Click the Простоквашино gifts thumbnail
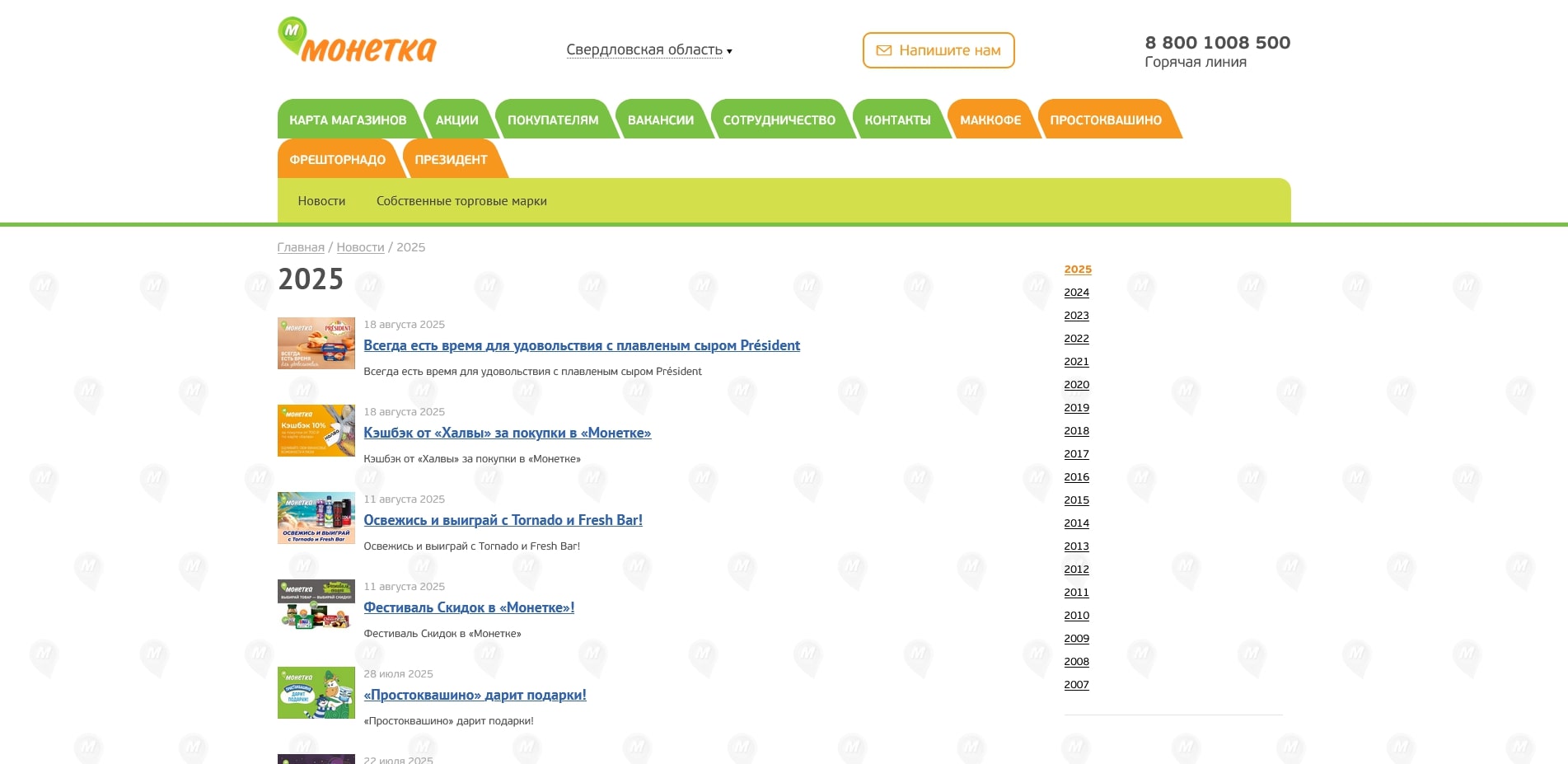 pos(316,692)
